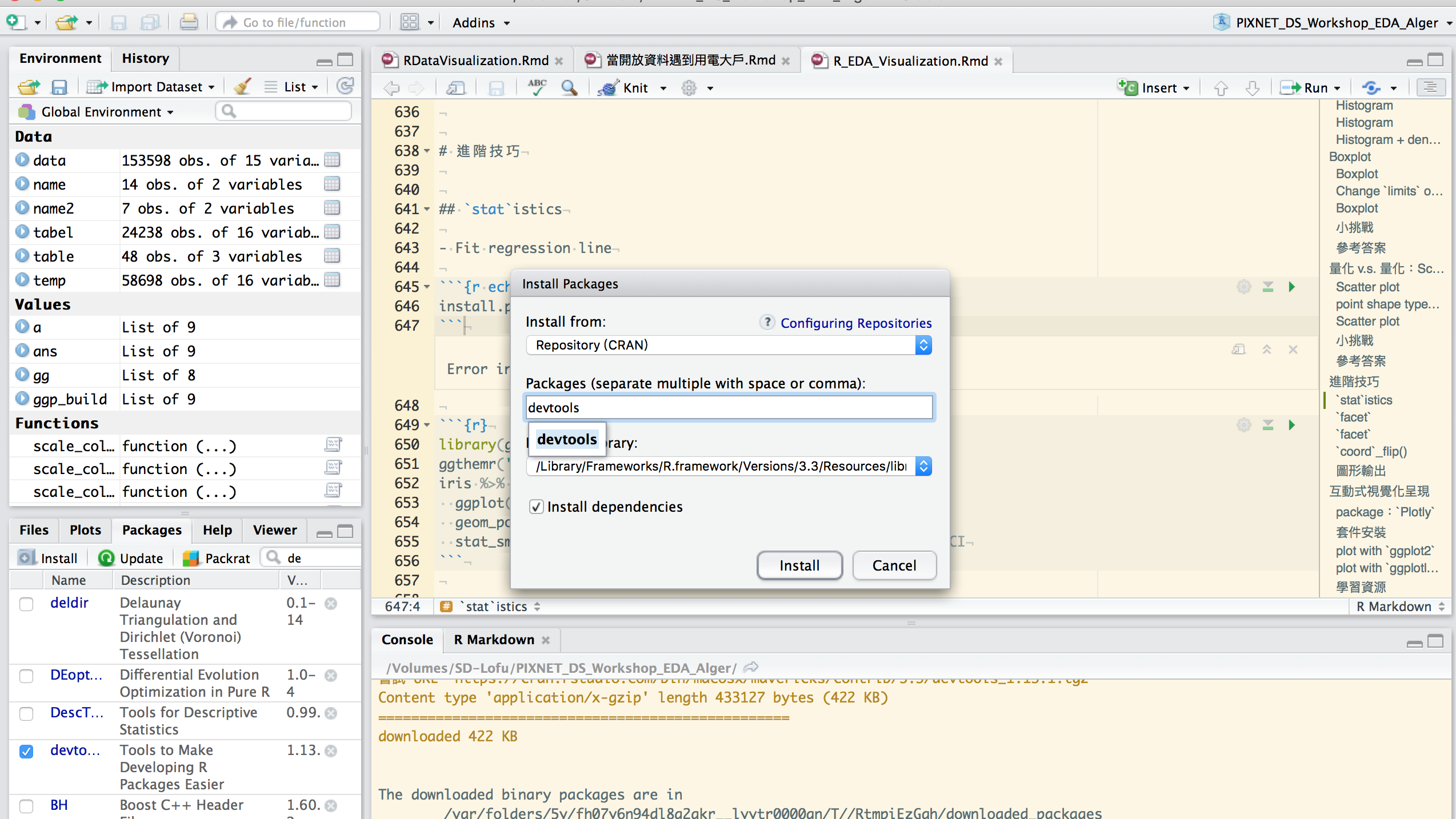Click the open project folder icon
The height and width of the screenshot is (819, 1456).
(x=66, y=23)
